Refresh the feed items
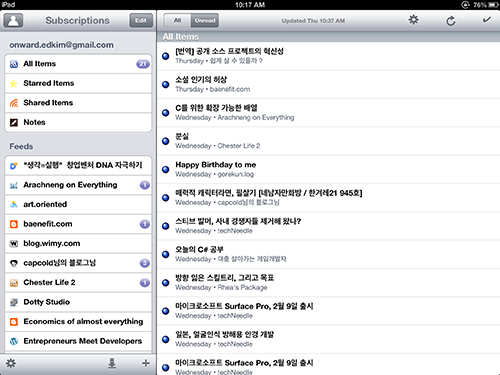 (451, 21)
